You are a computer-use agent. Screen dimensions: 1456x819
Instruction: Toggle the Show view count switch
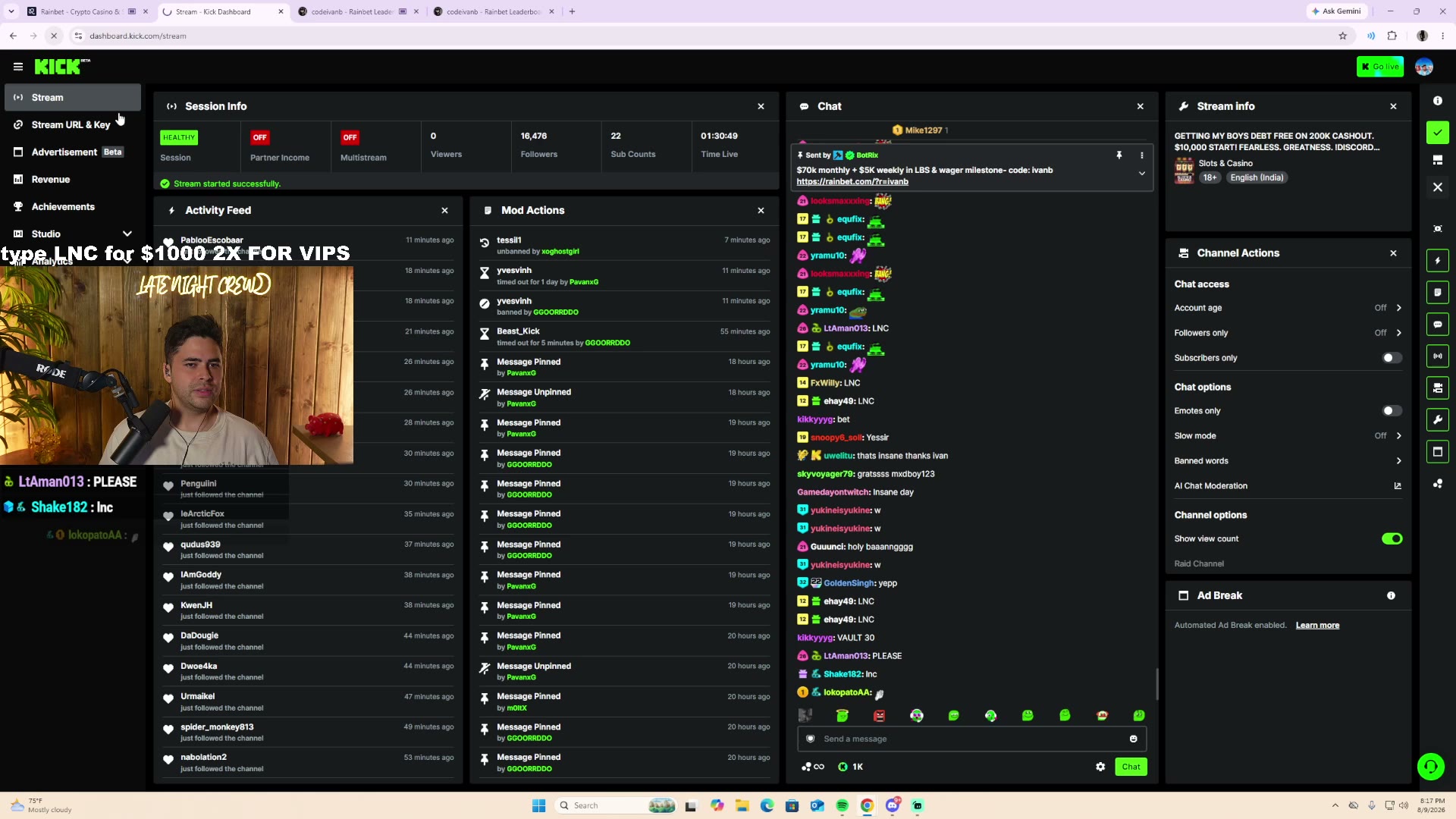coord(1392,539)
